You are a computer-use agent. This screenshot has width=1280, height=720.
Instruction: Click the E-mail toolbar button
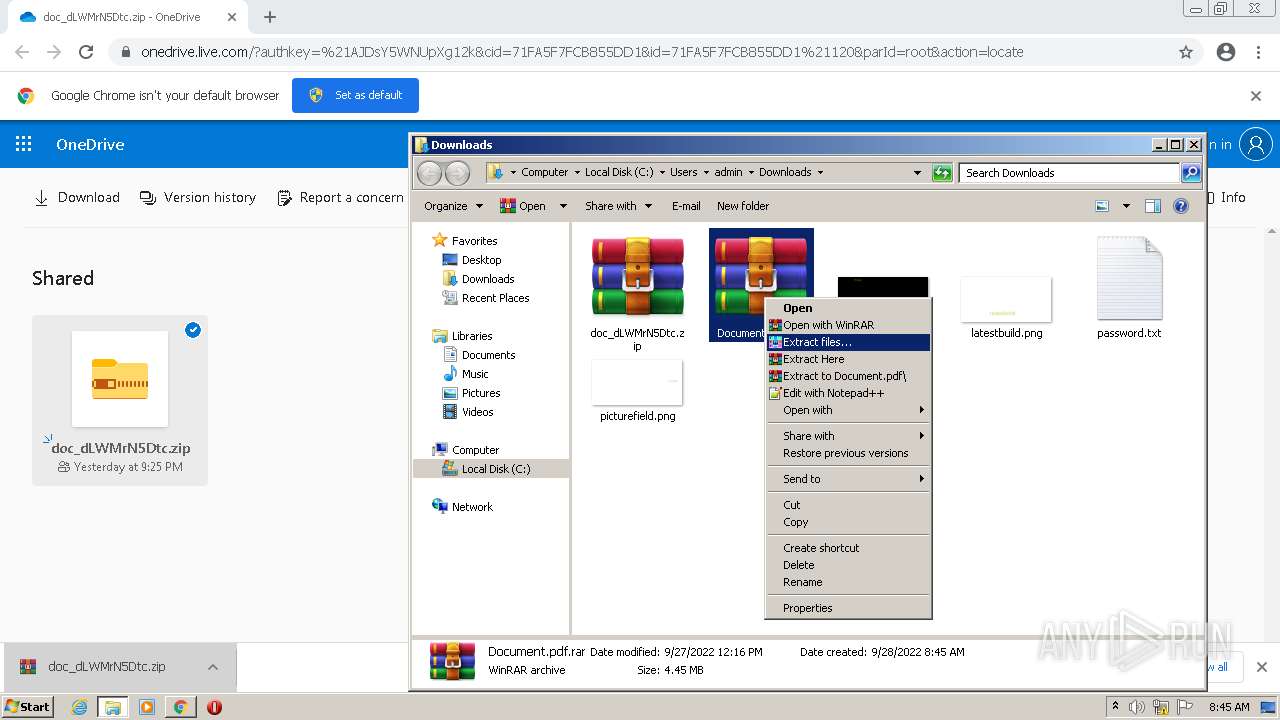[686, 206]
